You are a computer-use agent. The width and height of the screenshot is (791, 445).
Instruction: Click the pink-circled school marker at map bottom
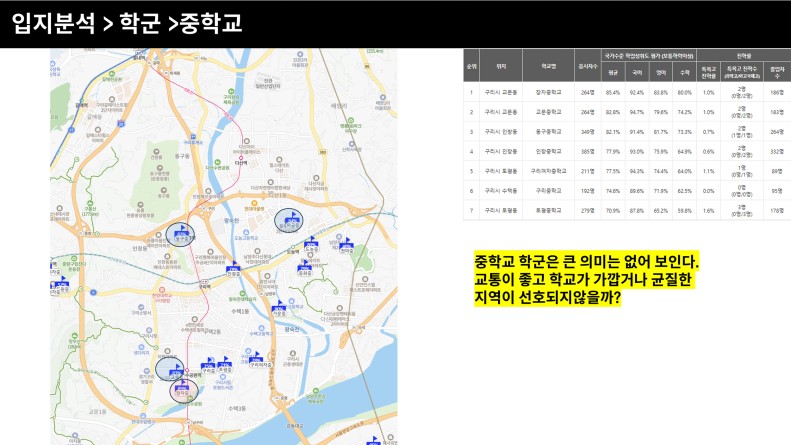click(182, 389)
